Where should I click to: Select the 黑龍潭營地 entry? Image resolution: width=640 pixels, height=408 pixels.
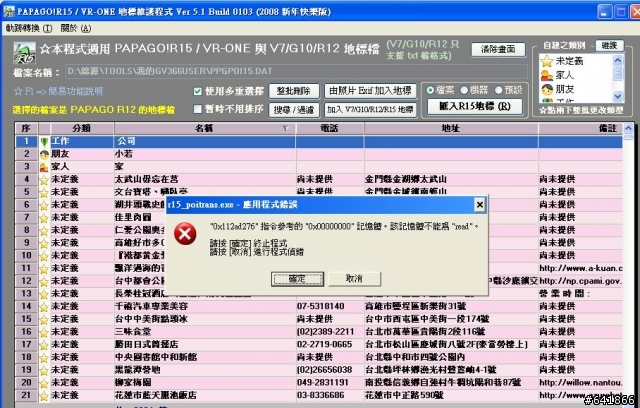click(x=138, y=370)
